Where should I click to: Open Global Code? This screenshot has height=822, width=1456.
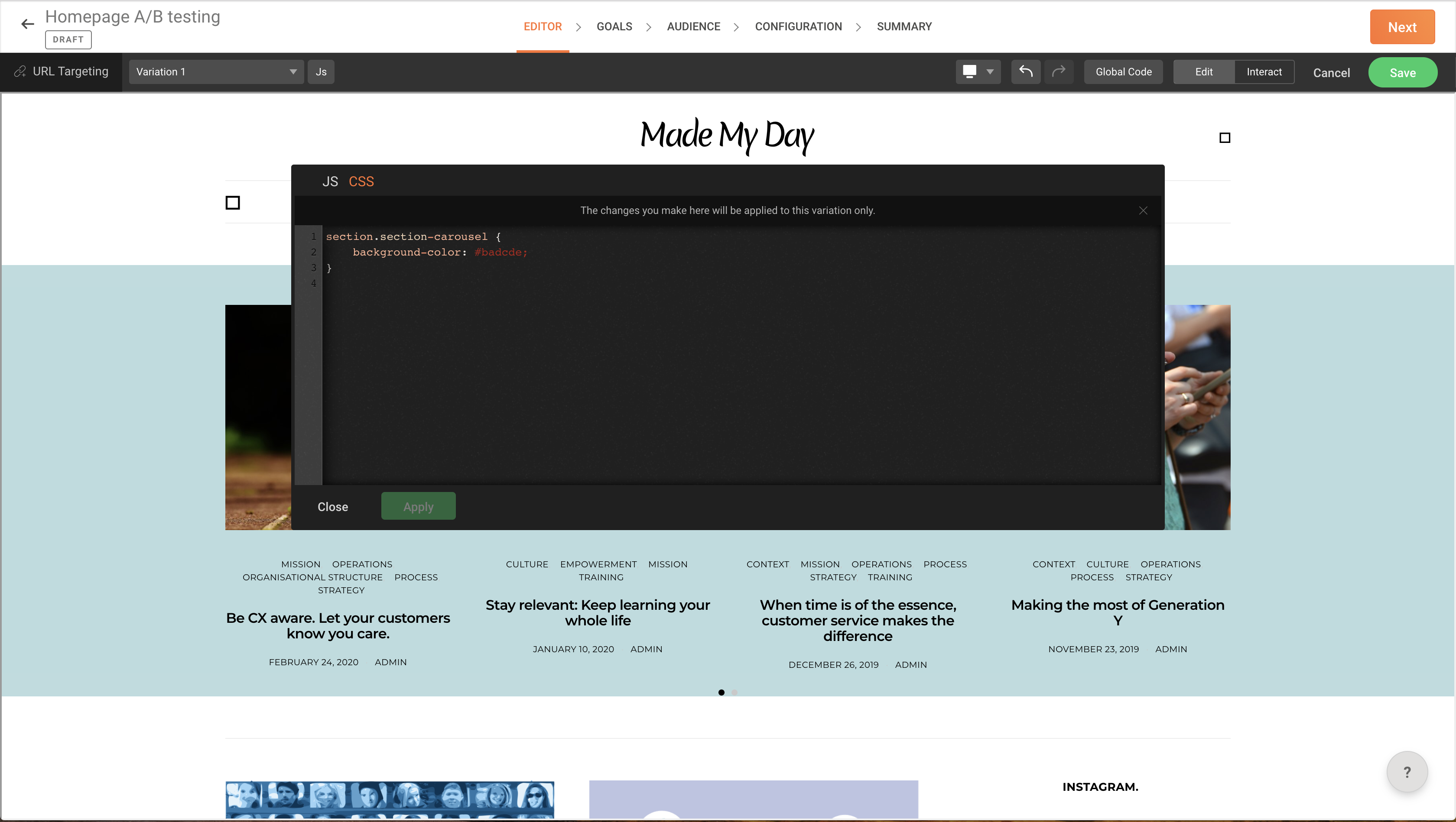click(1123, 72)
